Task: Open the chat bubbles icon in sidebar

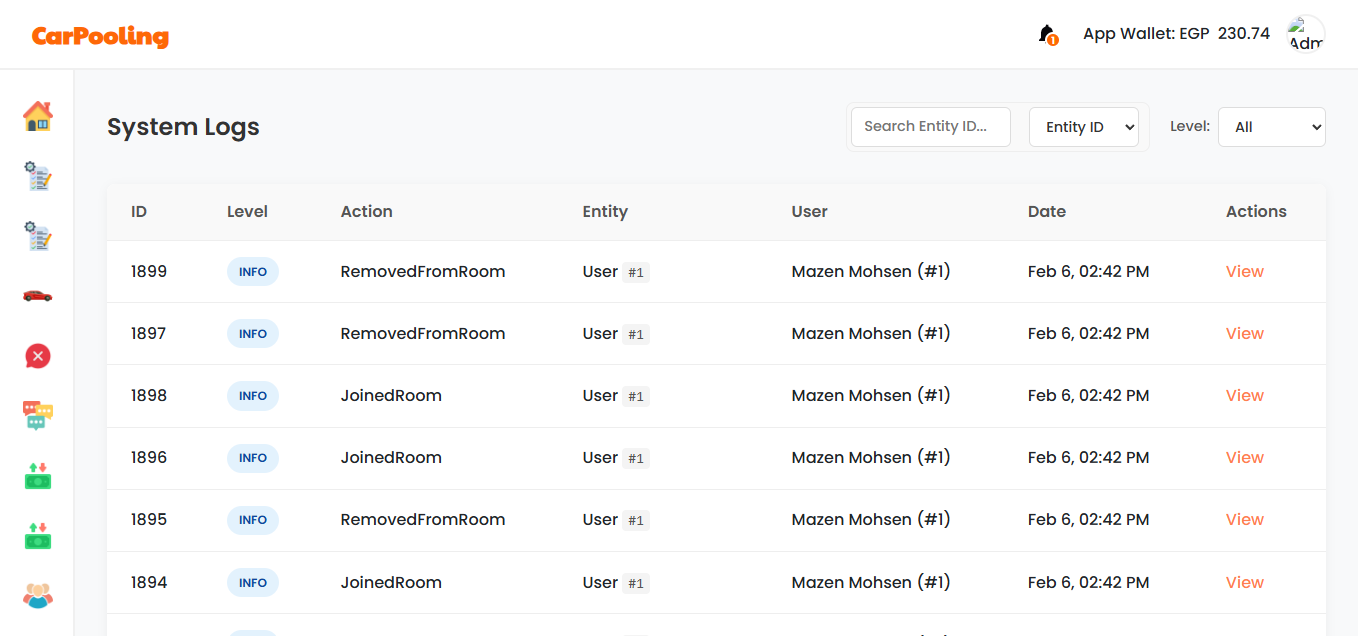Action: pyautogui.click(x=37, y=415)
